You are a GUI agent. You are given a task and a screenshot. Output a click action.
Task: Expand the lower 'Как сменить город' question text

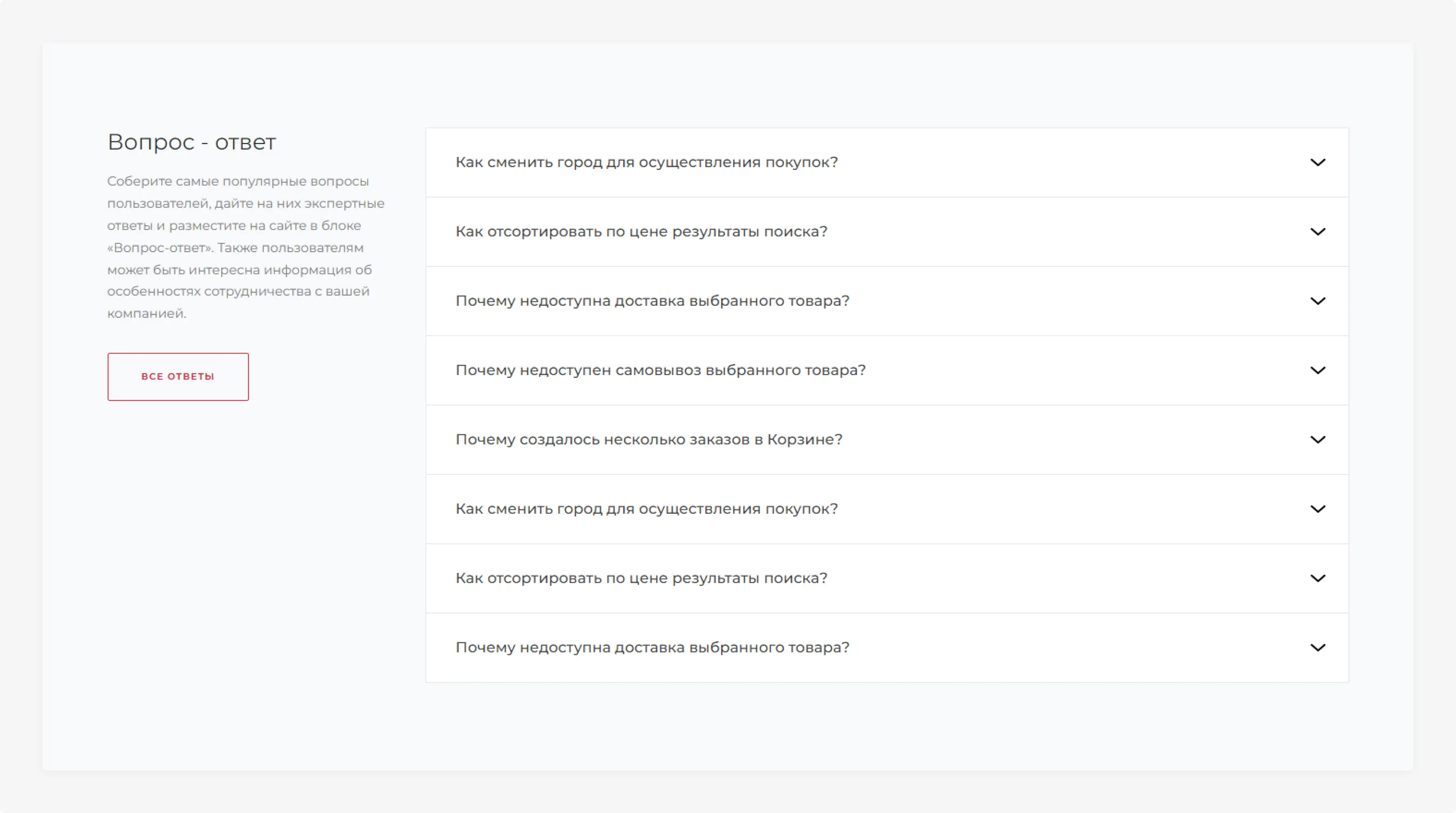click(646, 509)
